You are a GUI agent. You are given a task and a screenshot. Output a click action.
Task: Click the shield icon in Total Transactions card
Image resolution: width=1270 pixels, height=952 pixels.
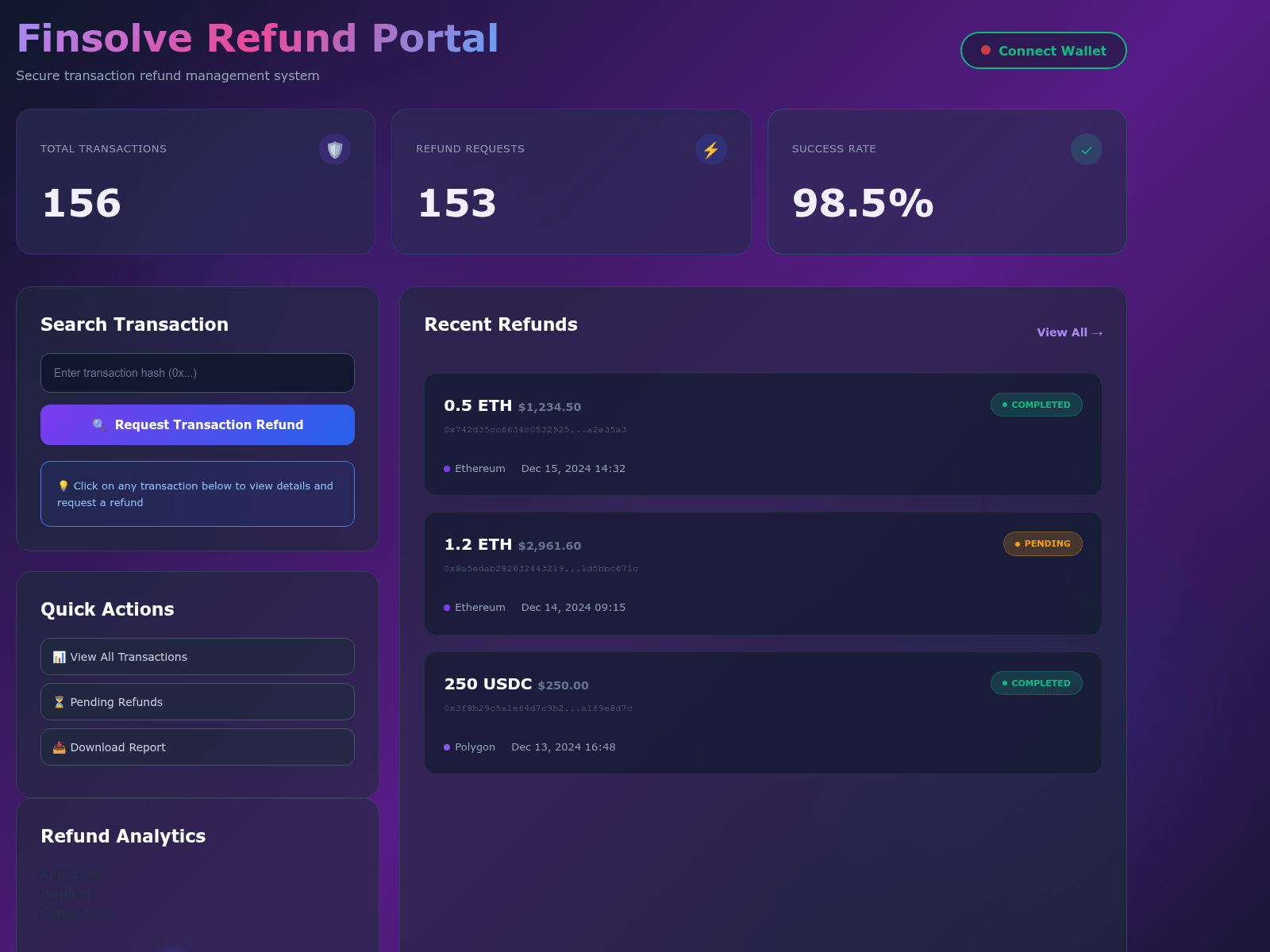tap(335, 149)
